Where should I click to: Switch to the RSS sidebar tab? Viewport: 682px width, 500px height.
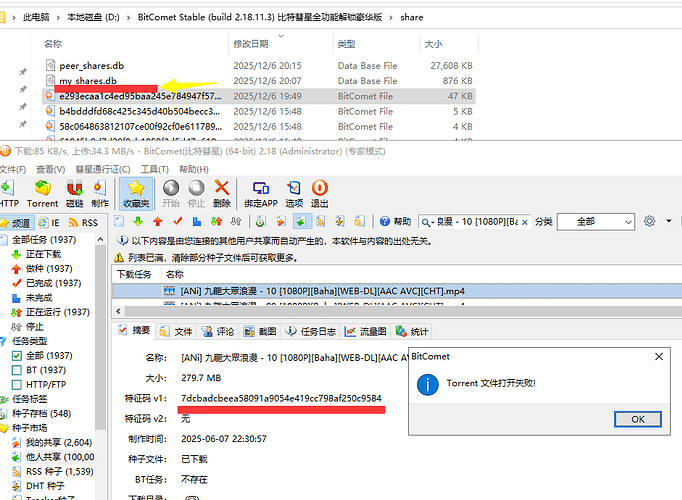point(84,223)
